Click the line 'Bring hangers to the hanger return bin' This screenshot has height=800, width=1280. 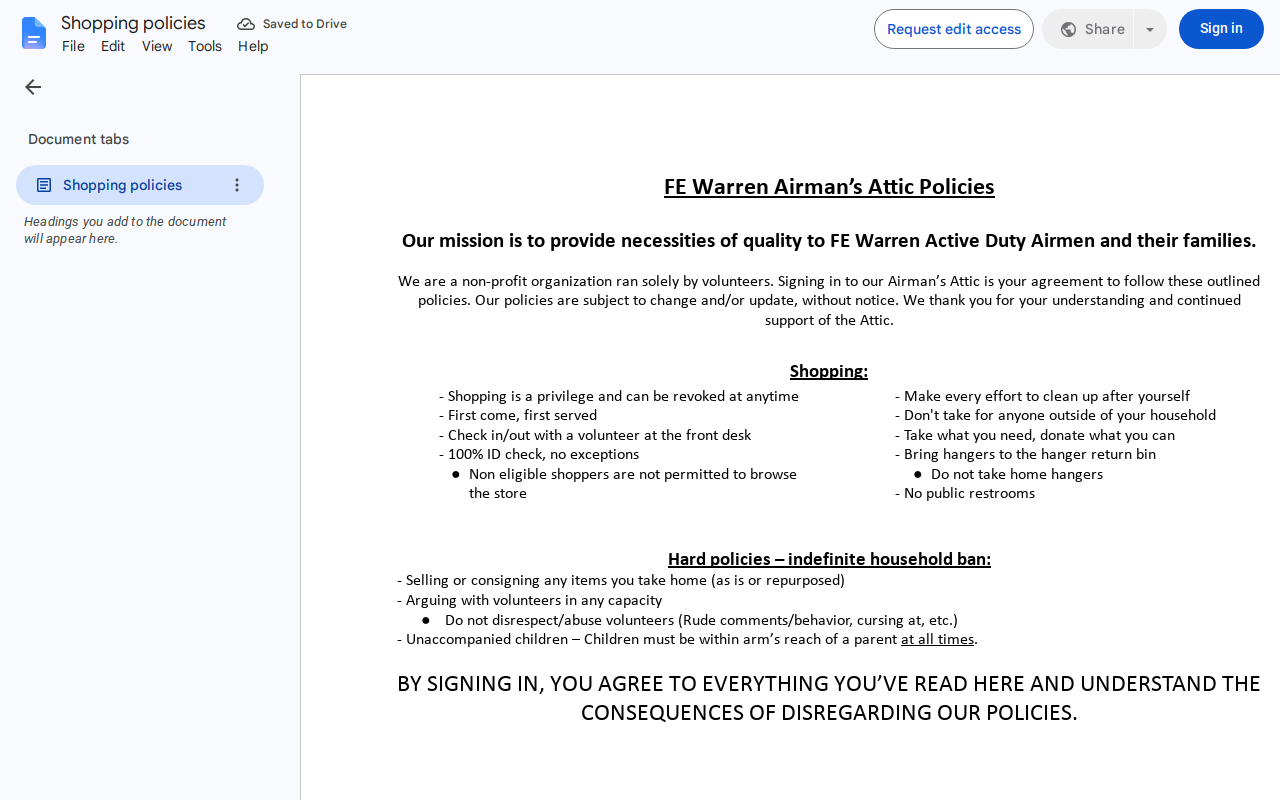tap(1025, 454)
